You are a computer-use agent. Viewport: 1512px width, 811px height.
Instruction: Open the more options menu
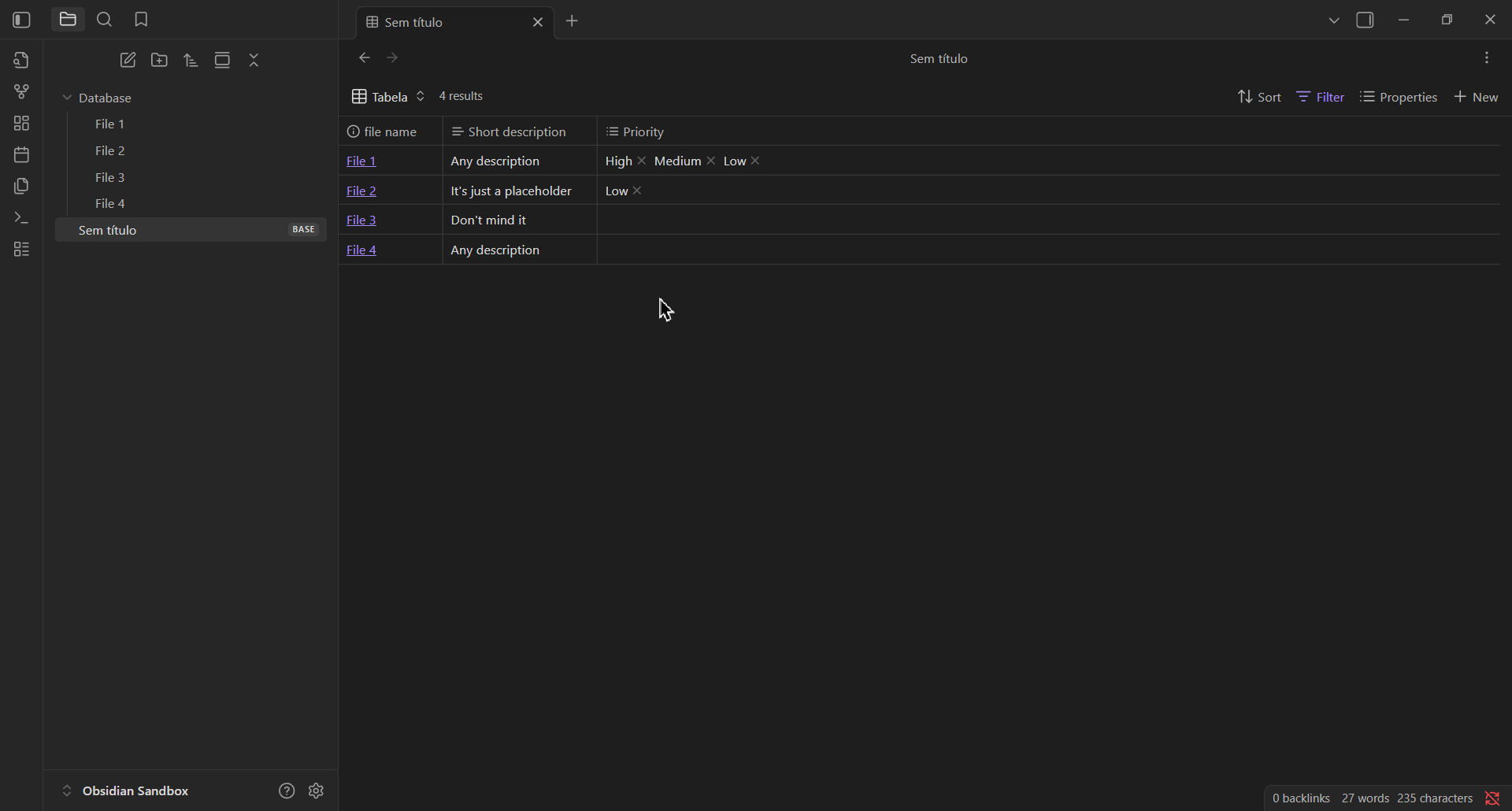pos(1488,57)
